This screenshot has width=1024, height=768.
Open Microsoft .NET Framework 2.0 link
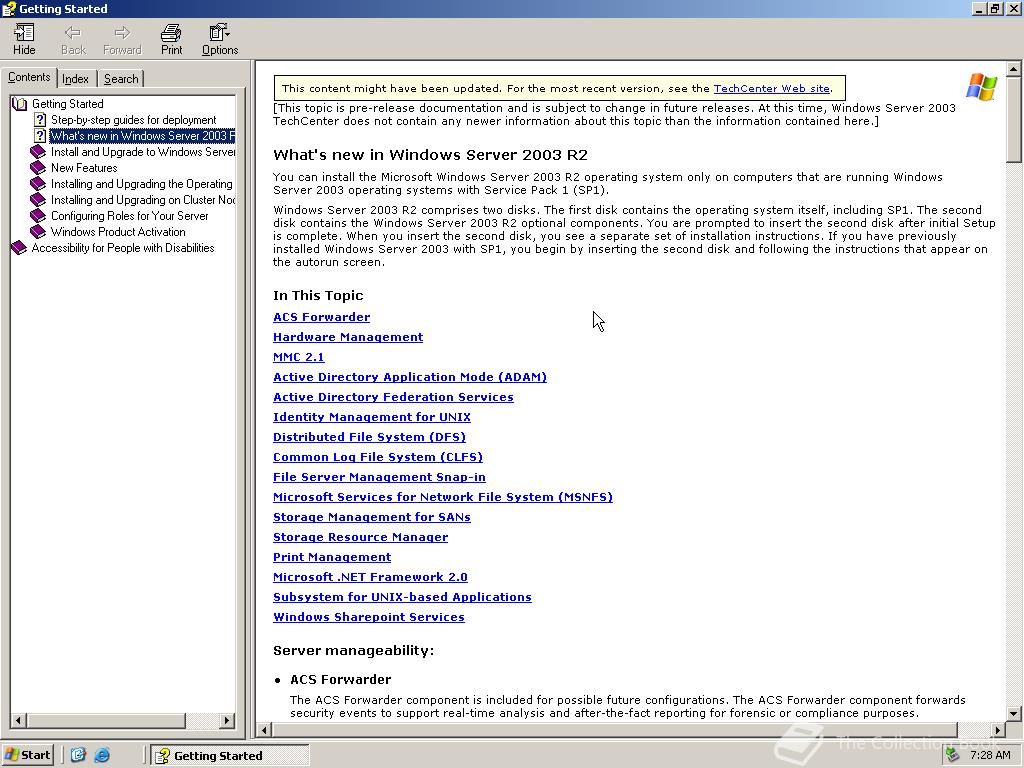tap(370, 577)
